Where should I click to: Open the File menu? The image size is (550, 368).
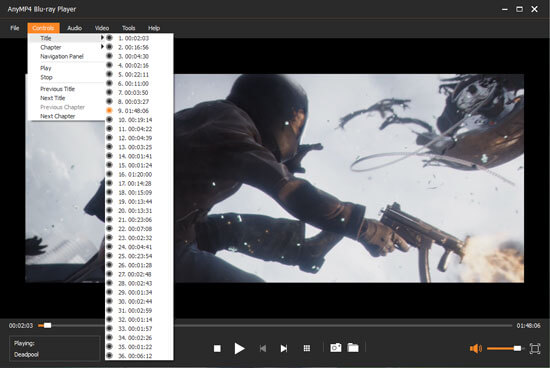point(15,28)
